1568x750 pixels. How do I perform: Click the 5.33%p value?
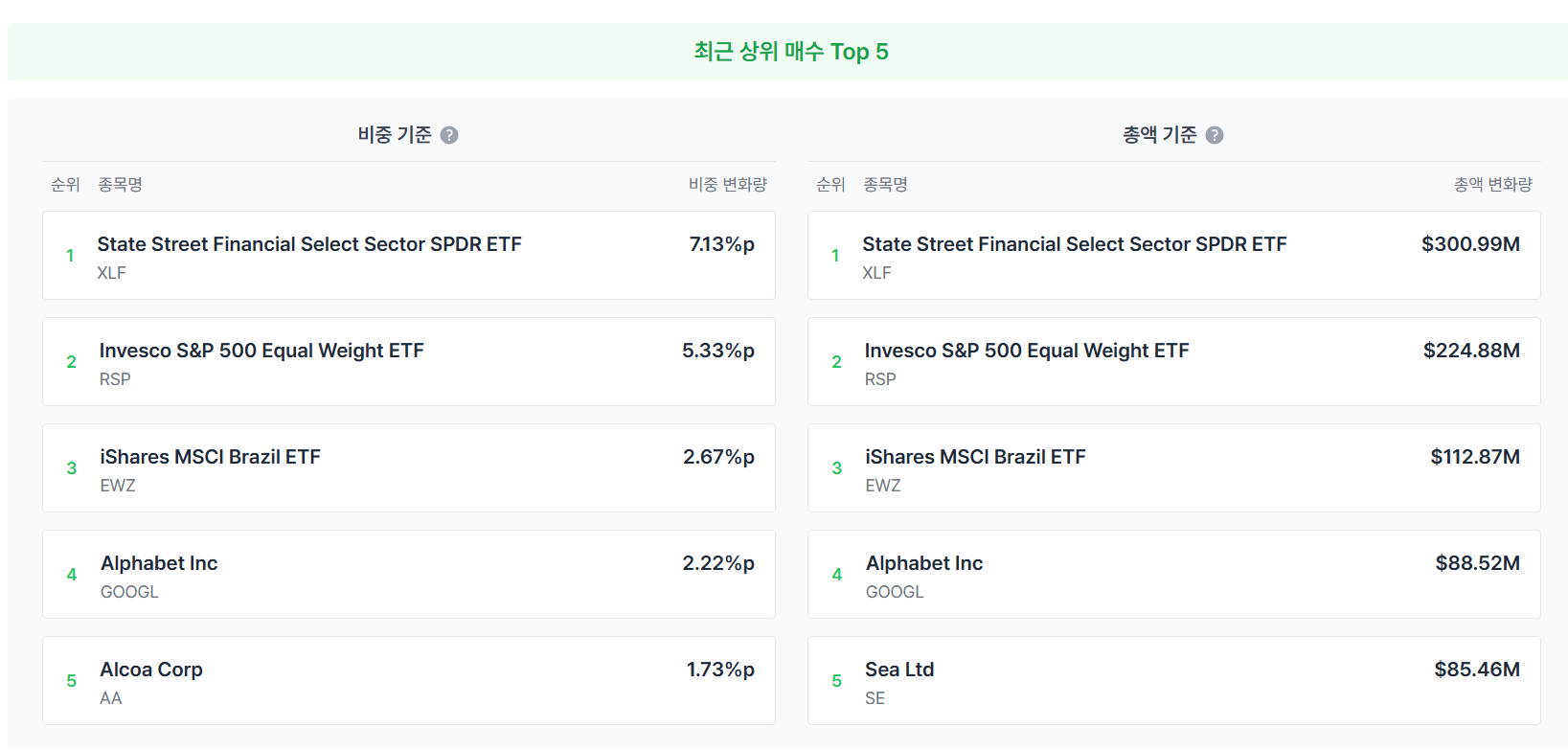(x=718, y=351)
